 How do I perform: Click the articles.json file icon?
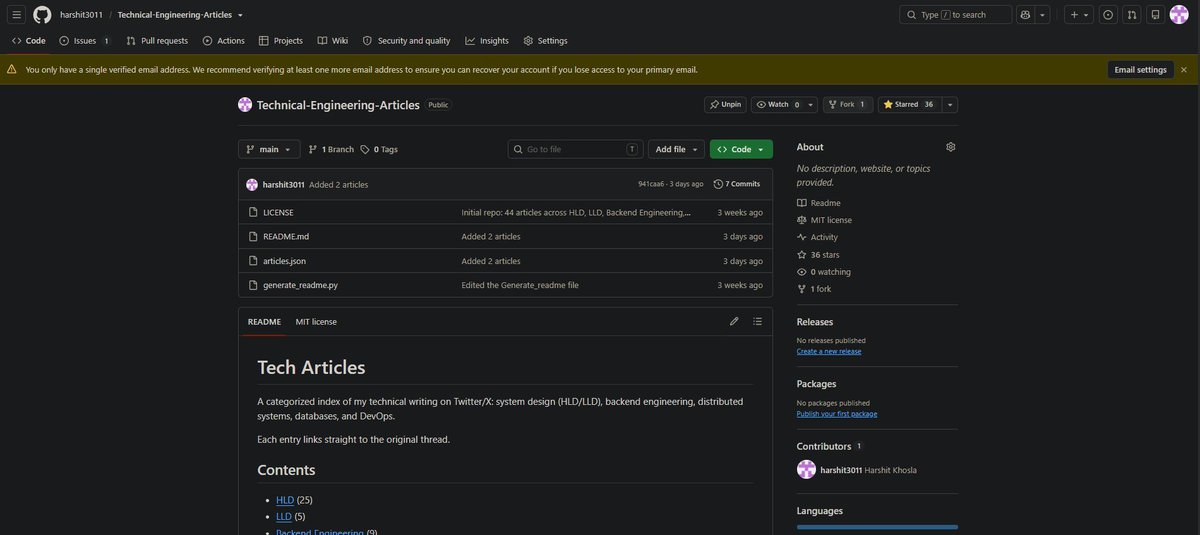pos(253,261)
